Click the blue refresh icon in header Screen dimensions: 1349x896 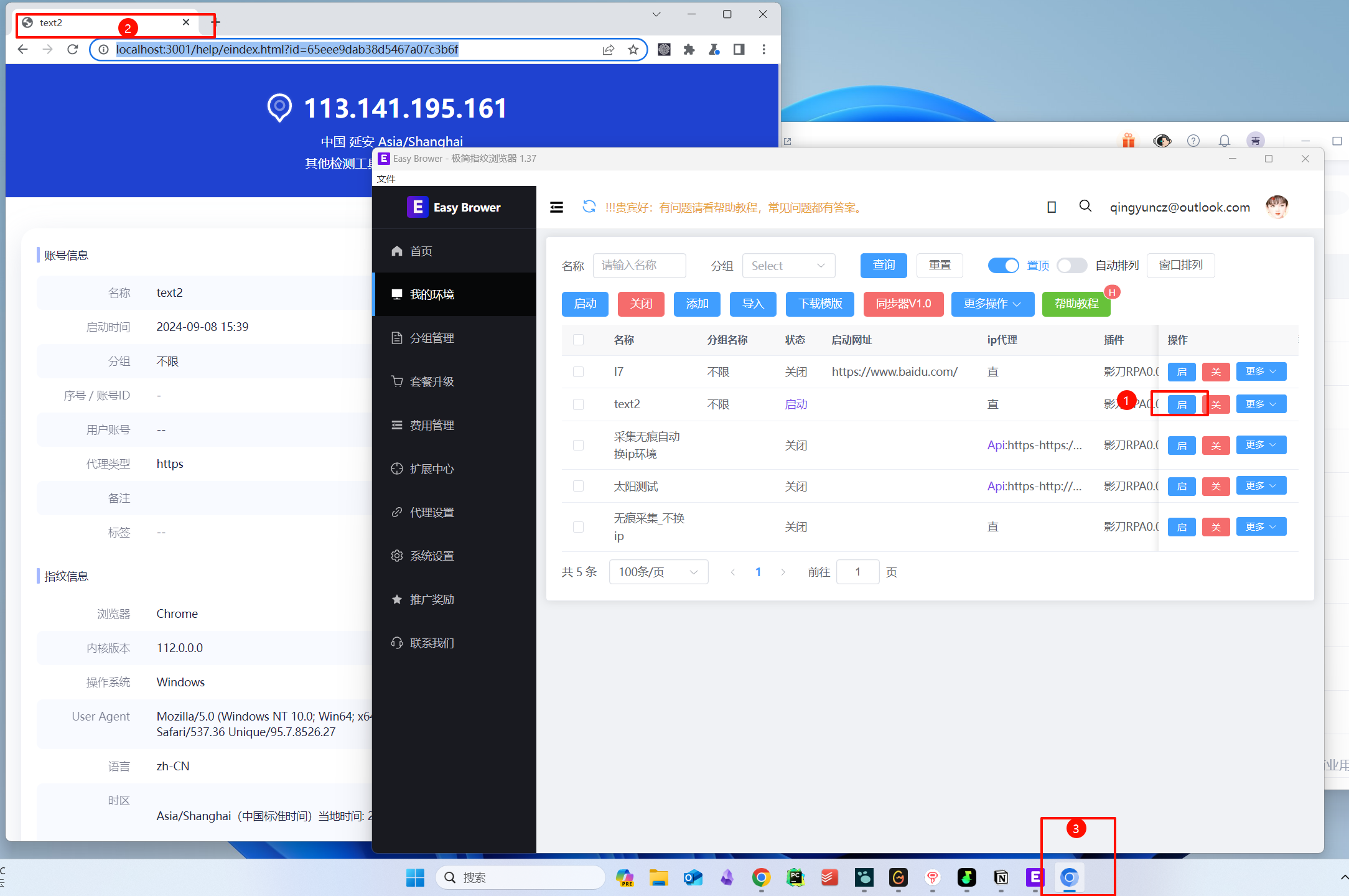click(589, 207)
